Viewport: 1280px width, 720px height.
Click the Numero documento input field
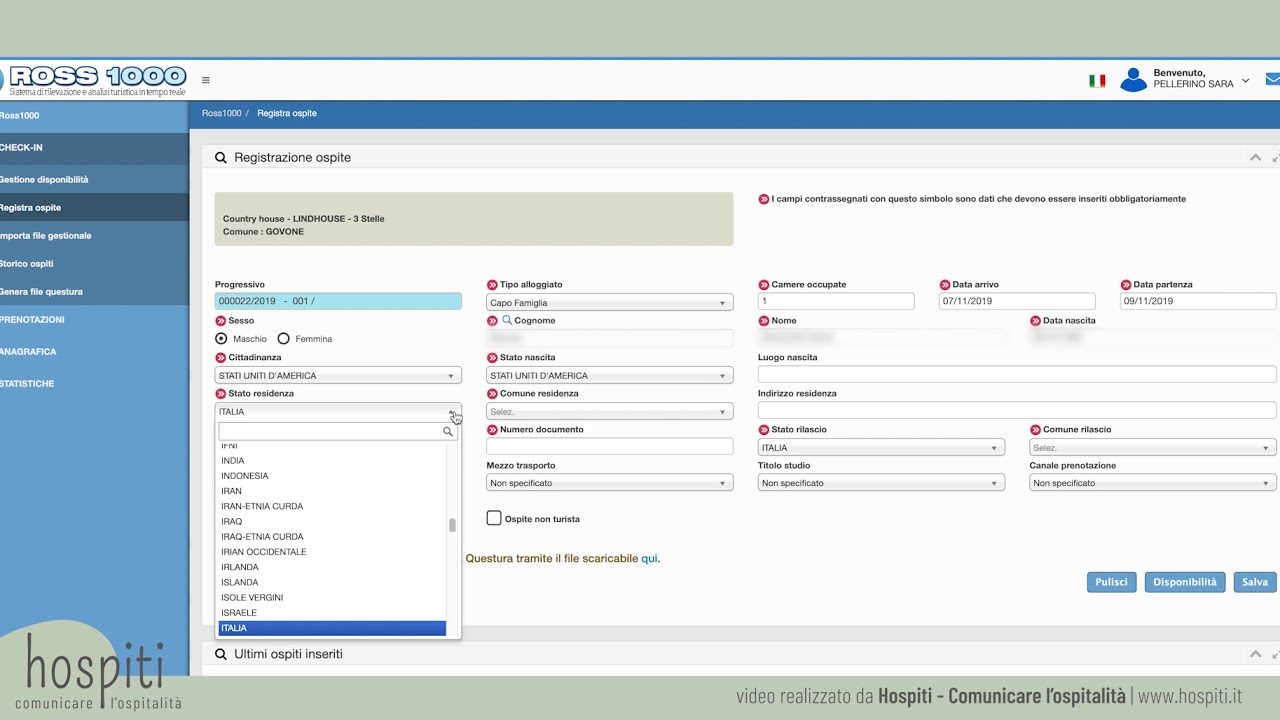(610, 446)
